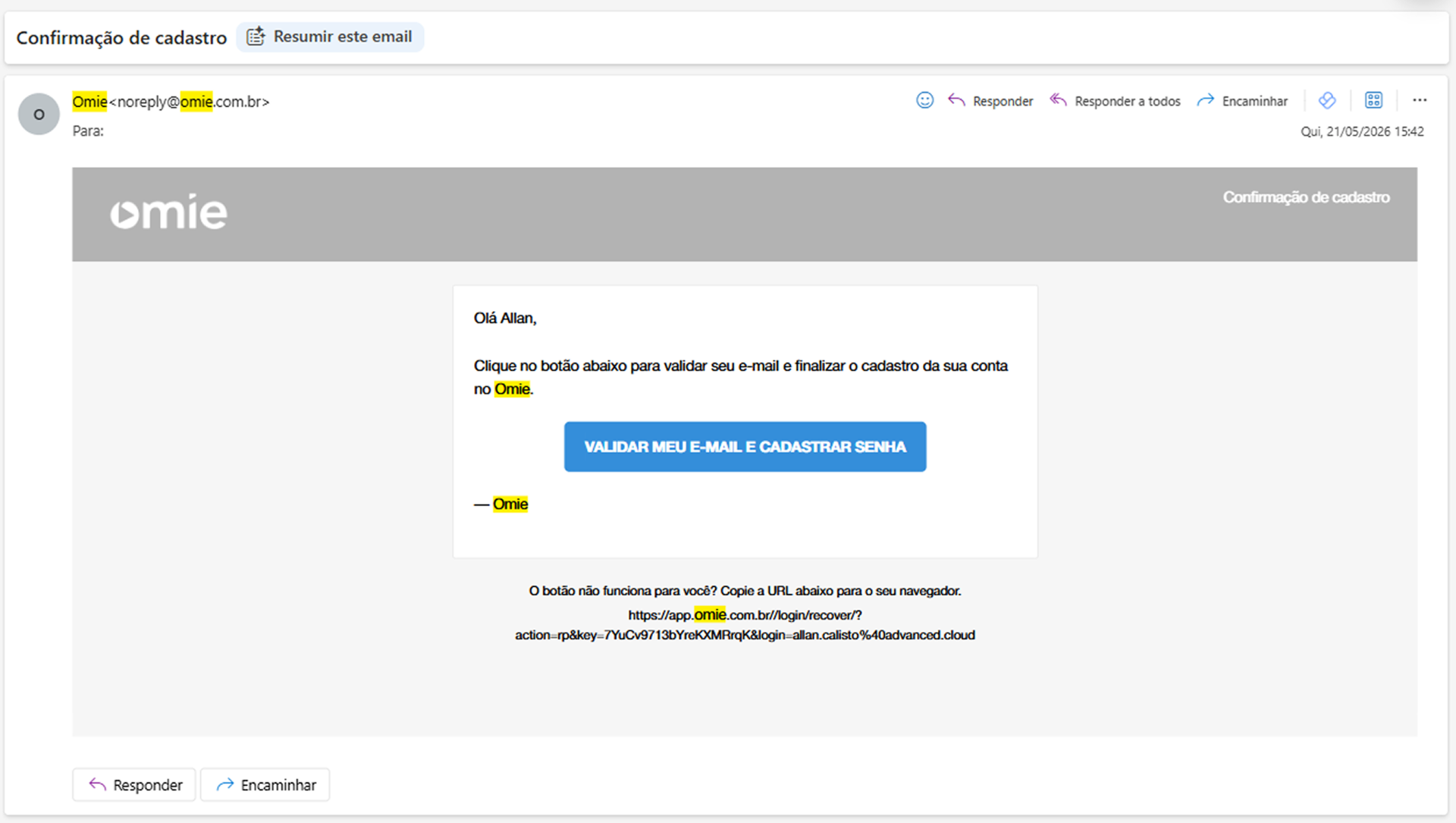Click the summarize sparkle icon

(256, 36)
